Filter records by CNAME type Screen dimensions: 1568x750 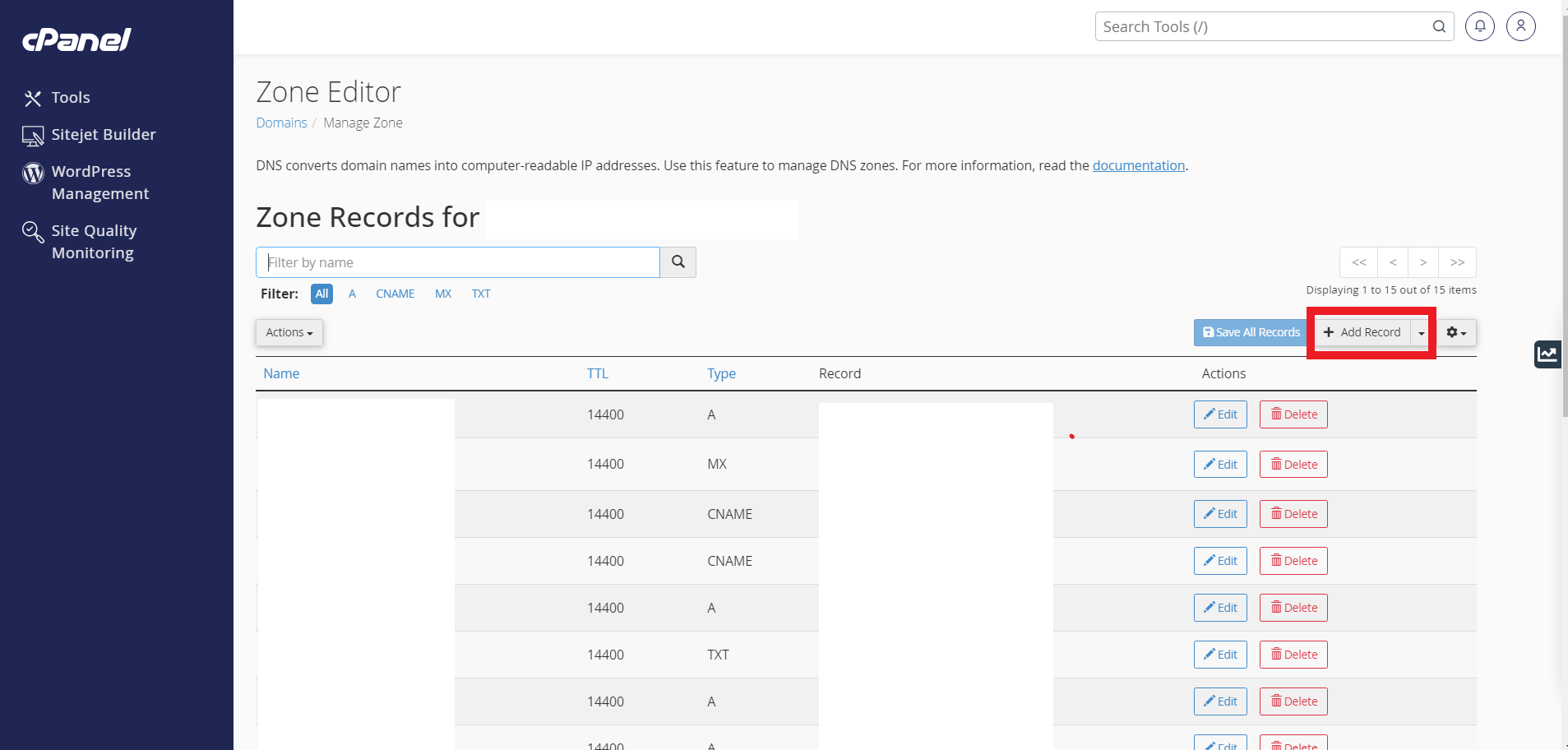395,294
